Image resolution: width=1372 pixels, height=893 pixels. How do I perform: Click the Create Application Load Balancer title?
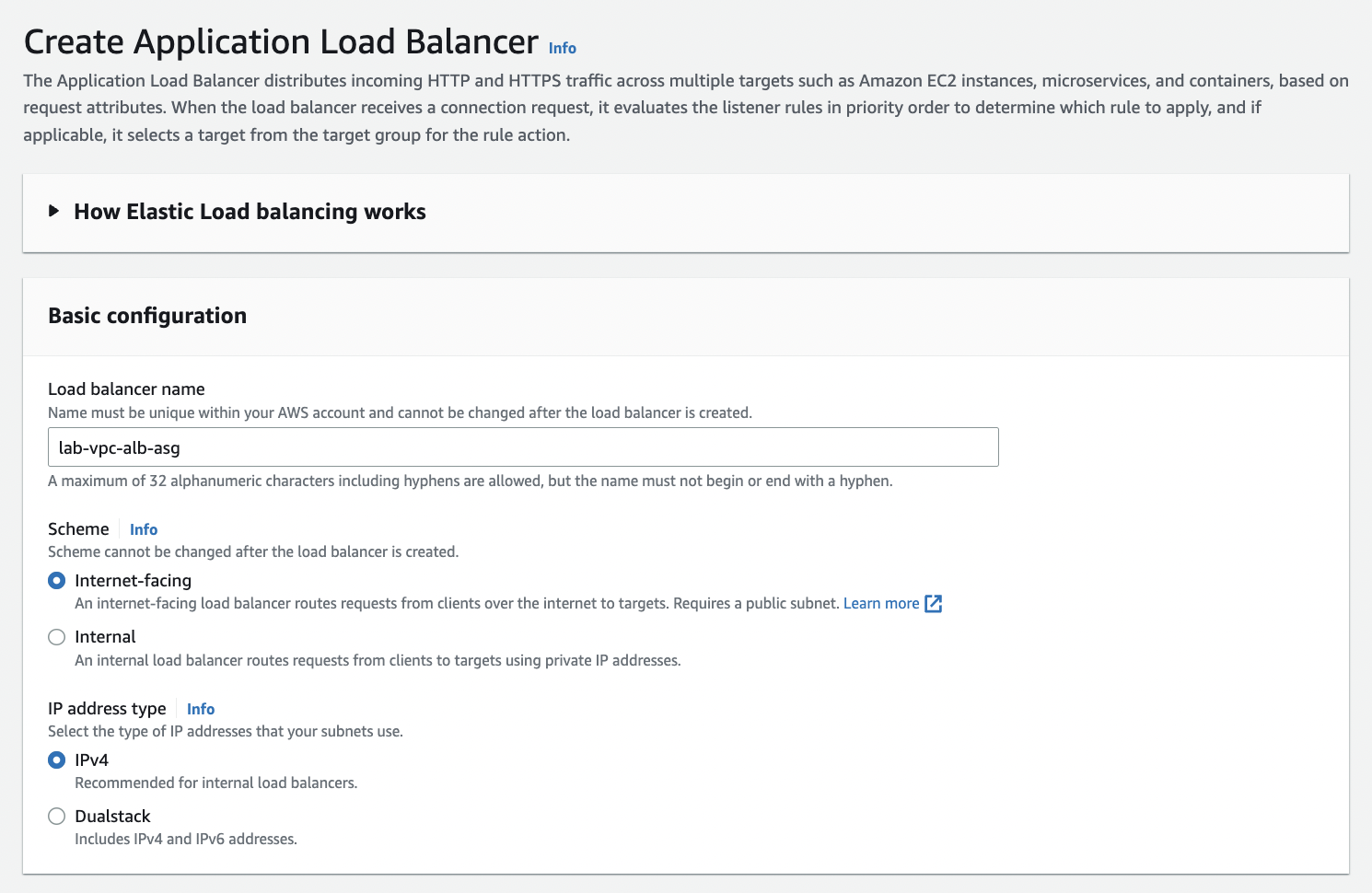tap(281, 42)
